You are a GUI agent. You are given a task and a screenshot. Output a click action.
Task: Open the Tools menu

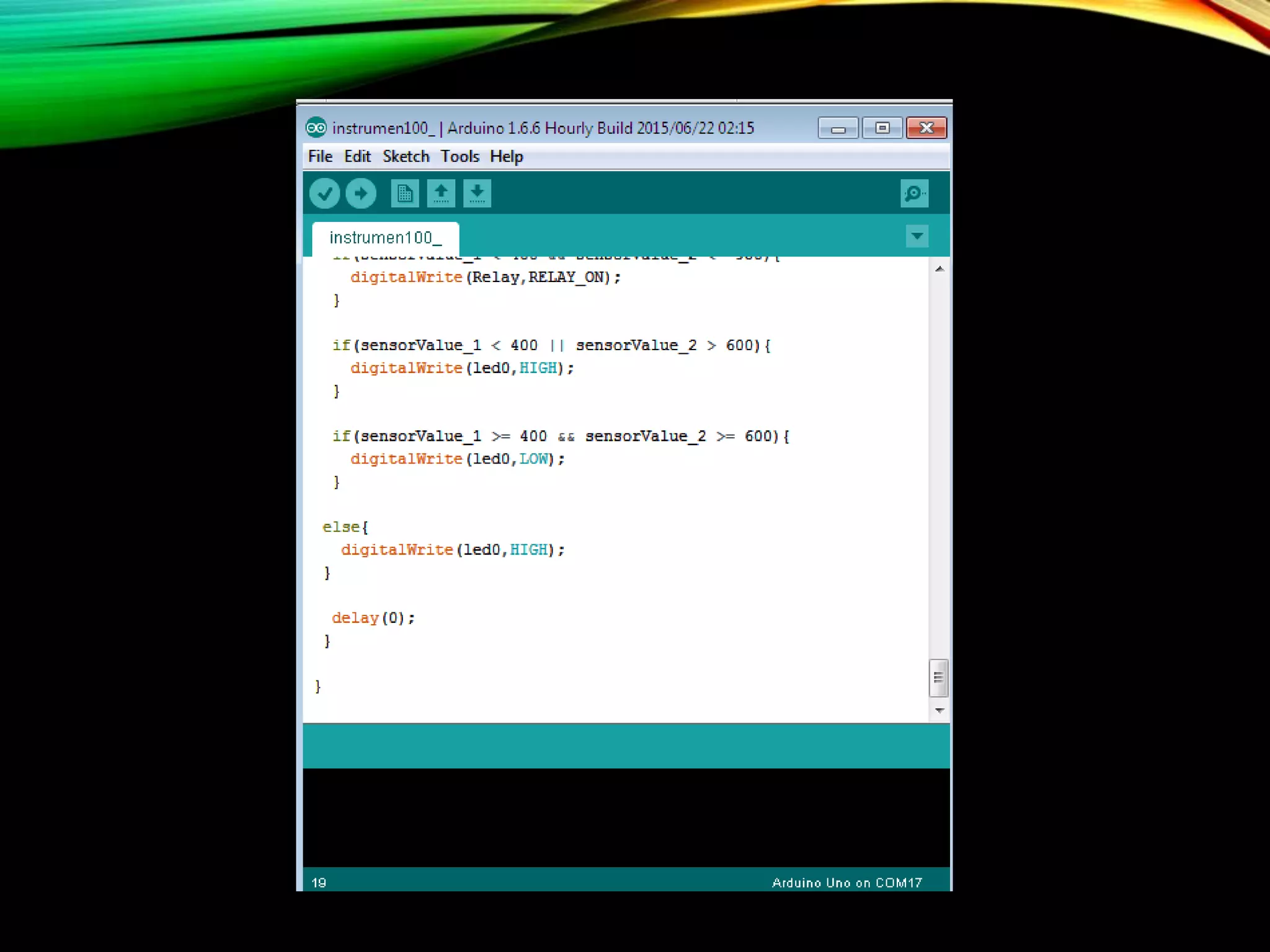[460, 157]
